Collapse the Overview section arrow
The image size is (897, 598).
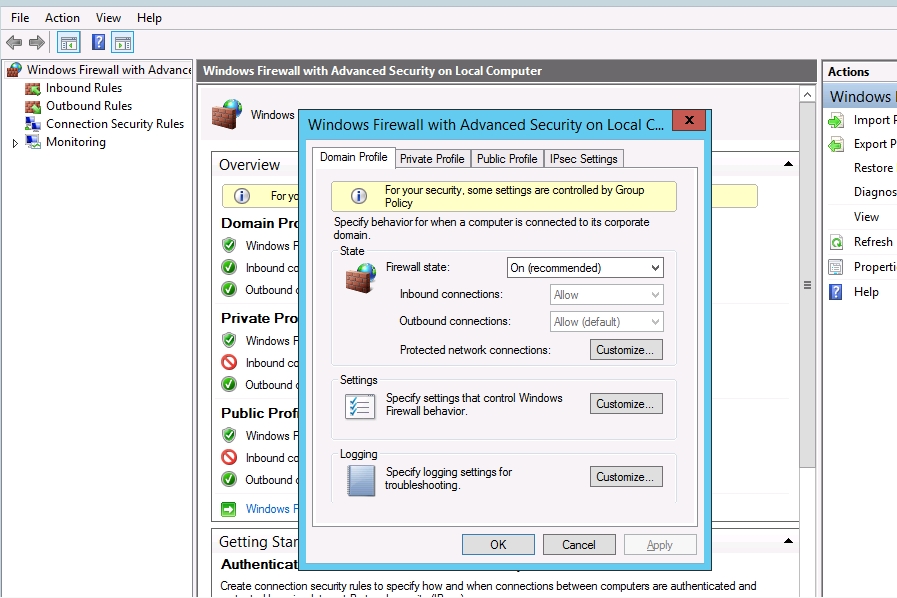[x=788, y=164]
